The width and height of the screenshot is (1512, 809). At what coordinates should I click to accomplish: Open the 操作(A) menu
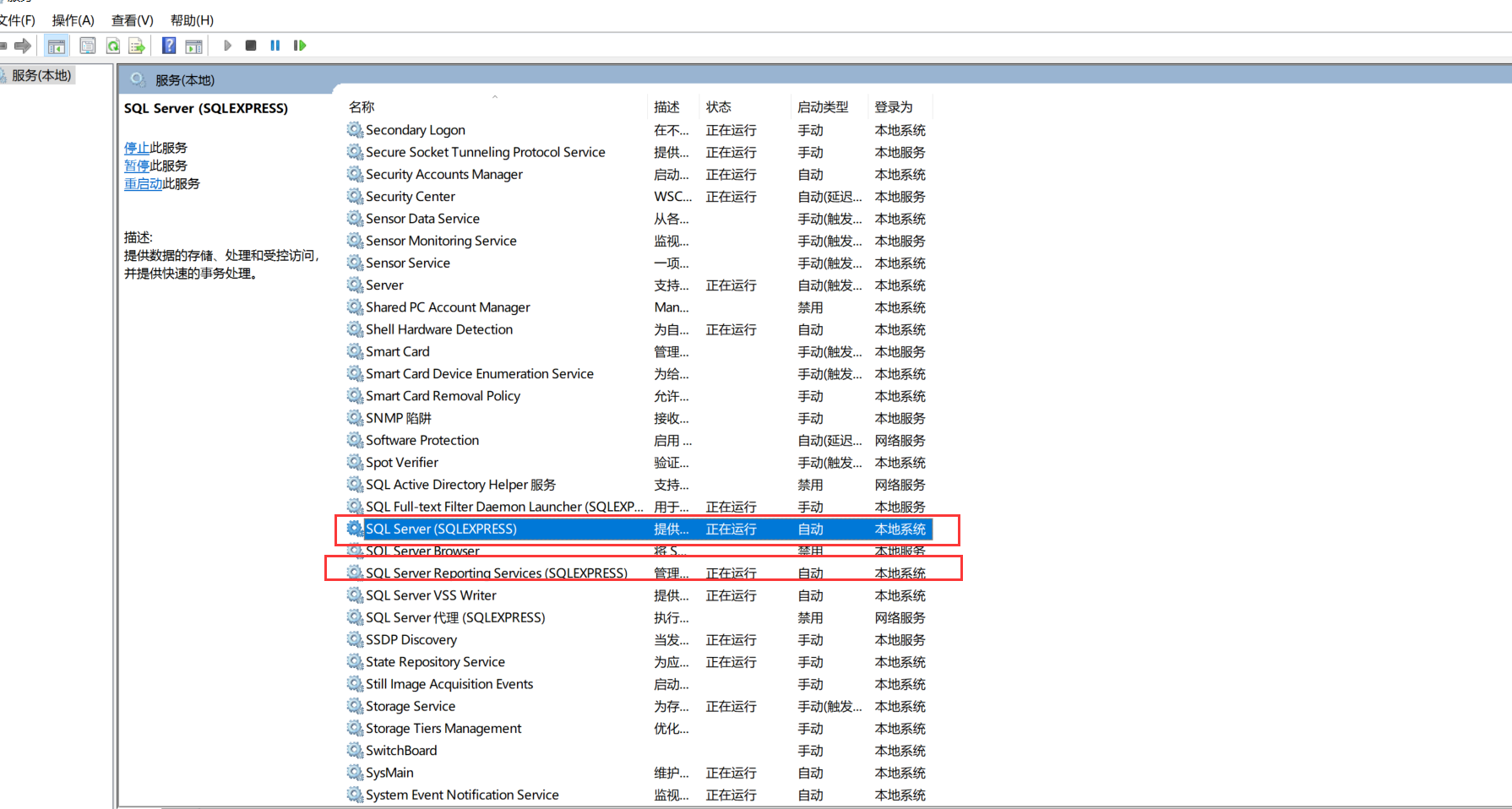coord(73,20)
